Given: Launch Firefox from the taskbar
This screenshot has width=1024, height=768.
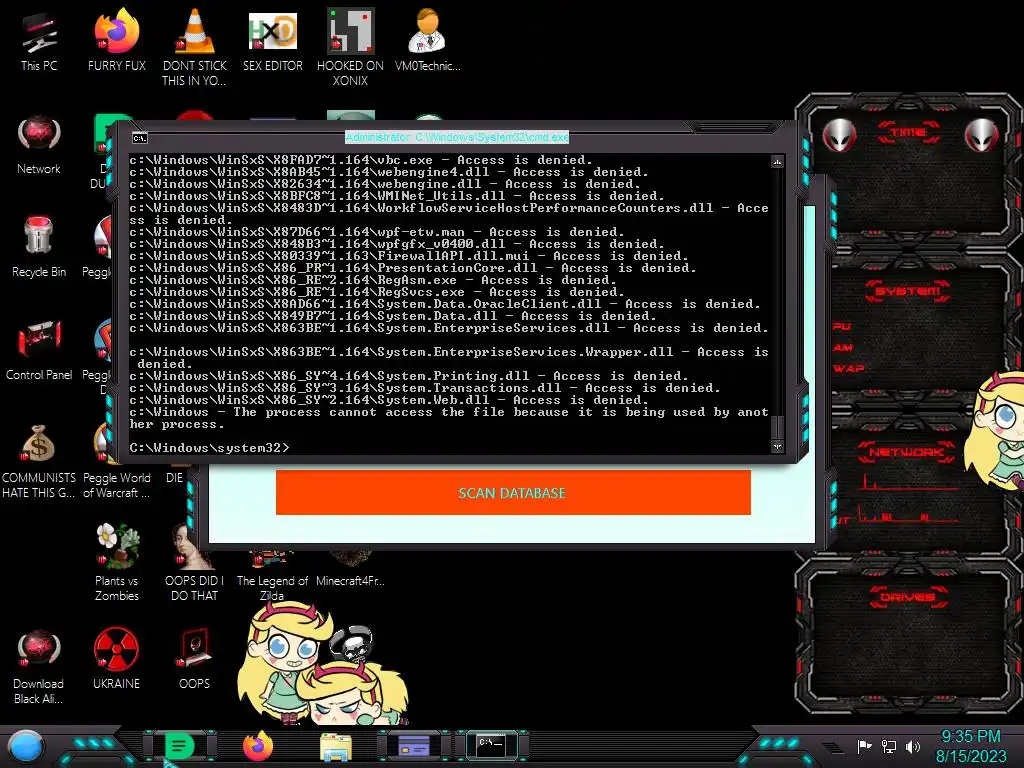Looking at the screenshot, I should pos(258,746).
